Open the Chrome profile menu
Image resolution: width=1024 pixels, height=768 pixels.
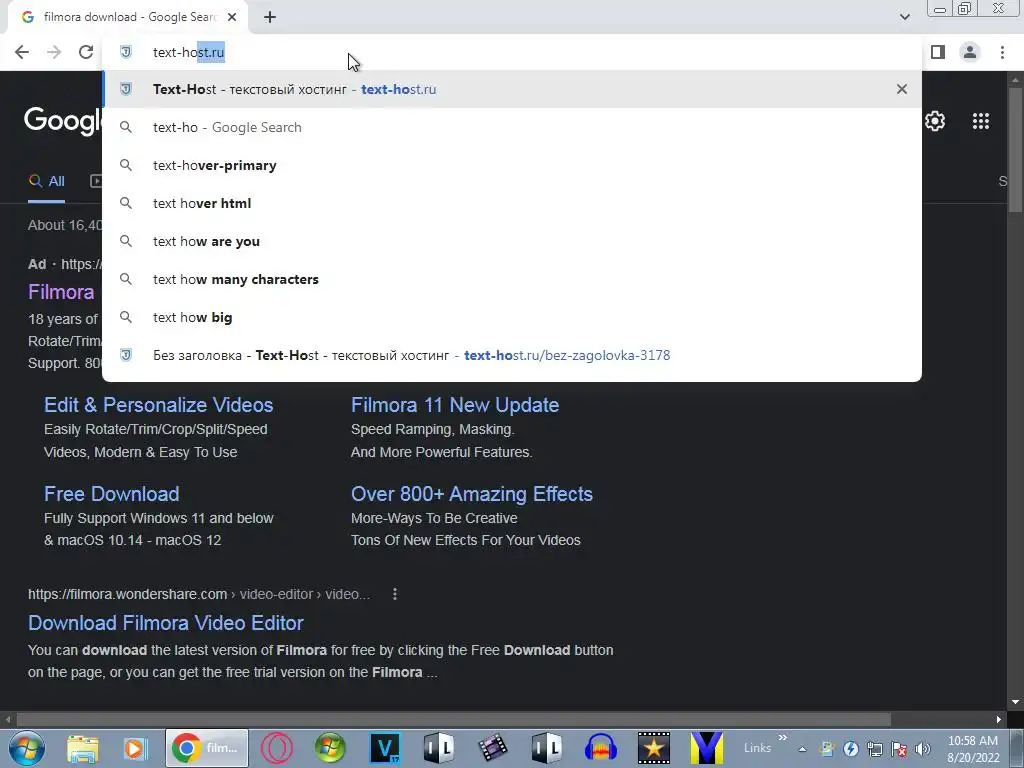[x=970, y=52]
